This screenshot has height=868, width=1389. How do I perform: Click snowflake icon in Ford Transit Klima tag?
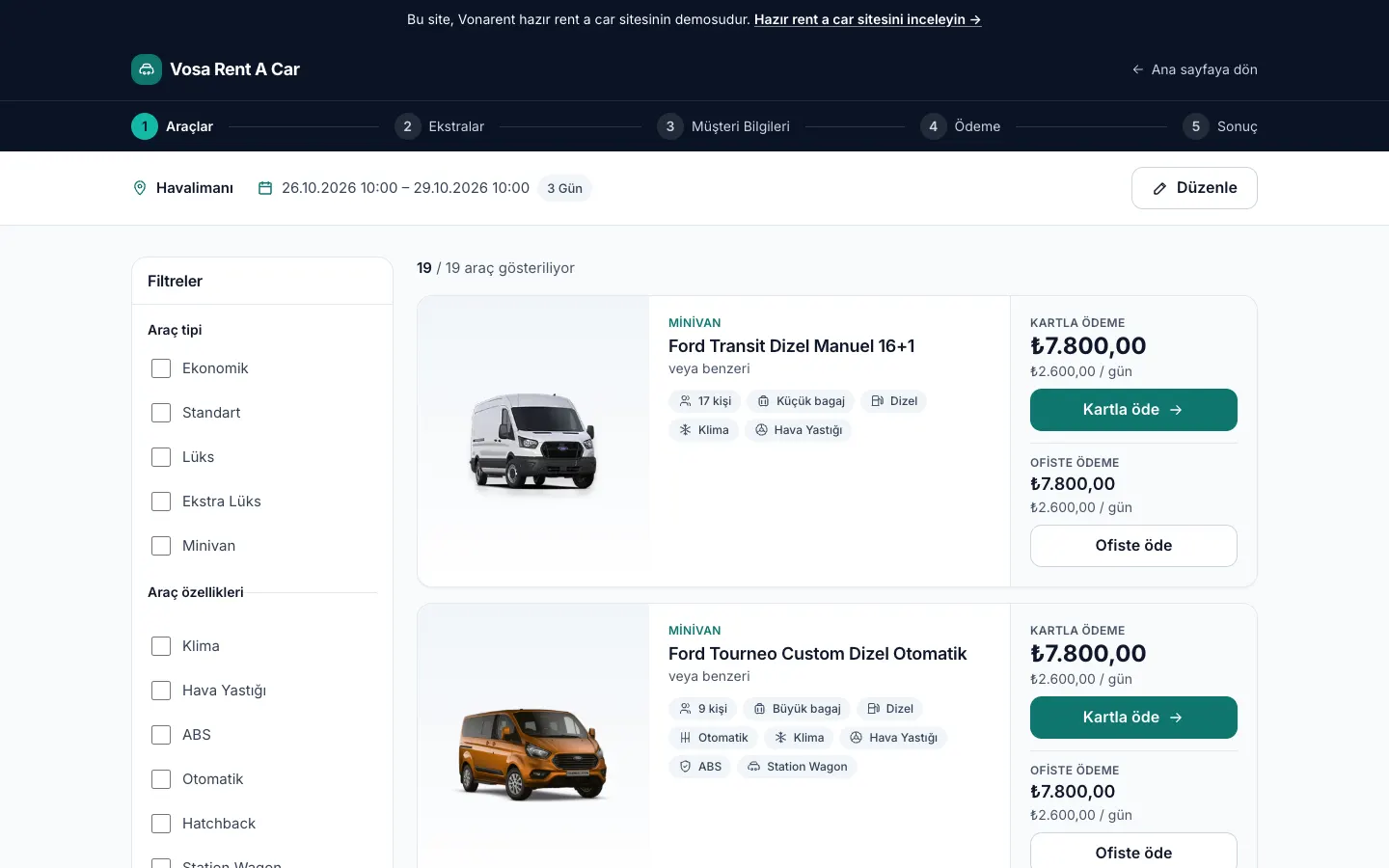click(685, 430)
